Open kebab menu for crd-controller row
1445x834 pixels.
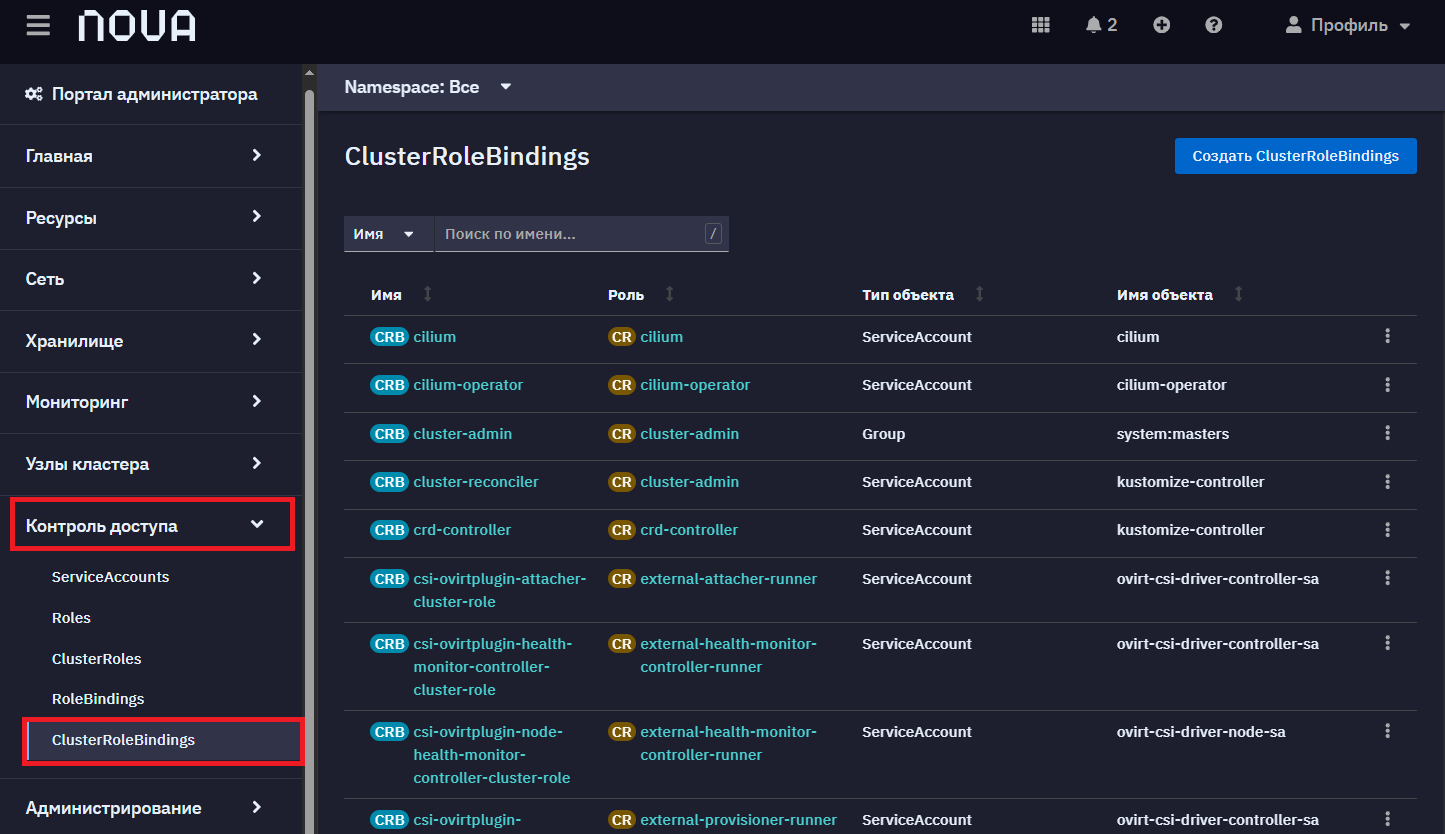1387,529
